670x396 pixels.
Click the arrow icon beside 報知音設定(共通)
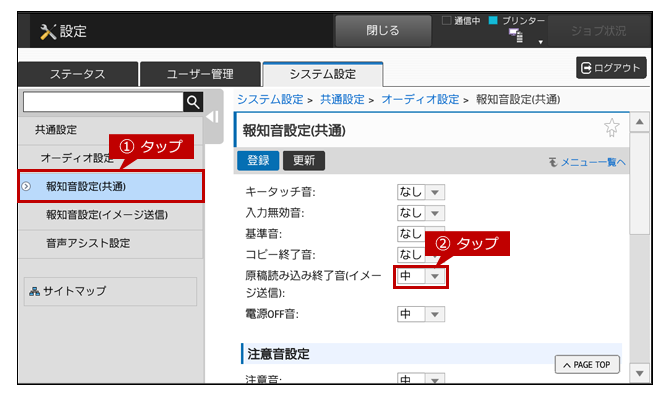[x=26, y=186]
